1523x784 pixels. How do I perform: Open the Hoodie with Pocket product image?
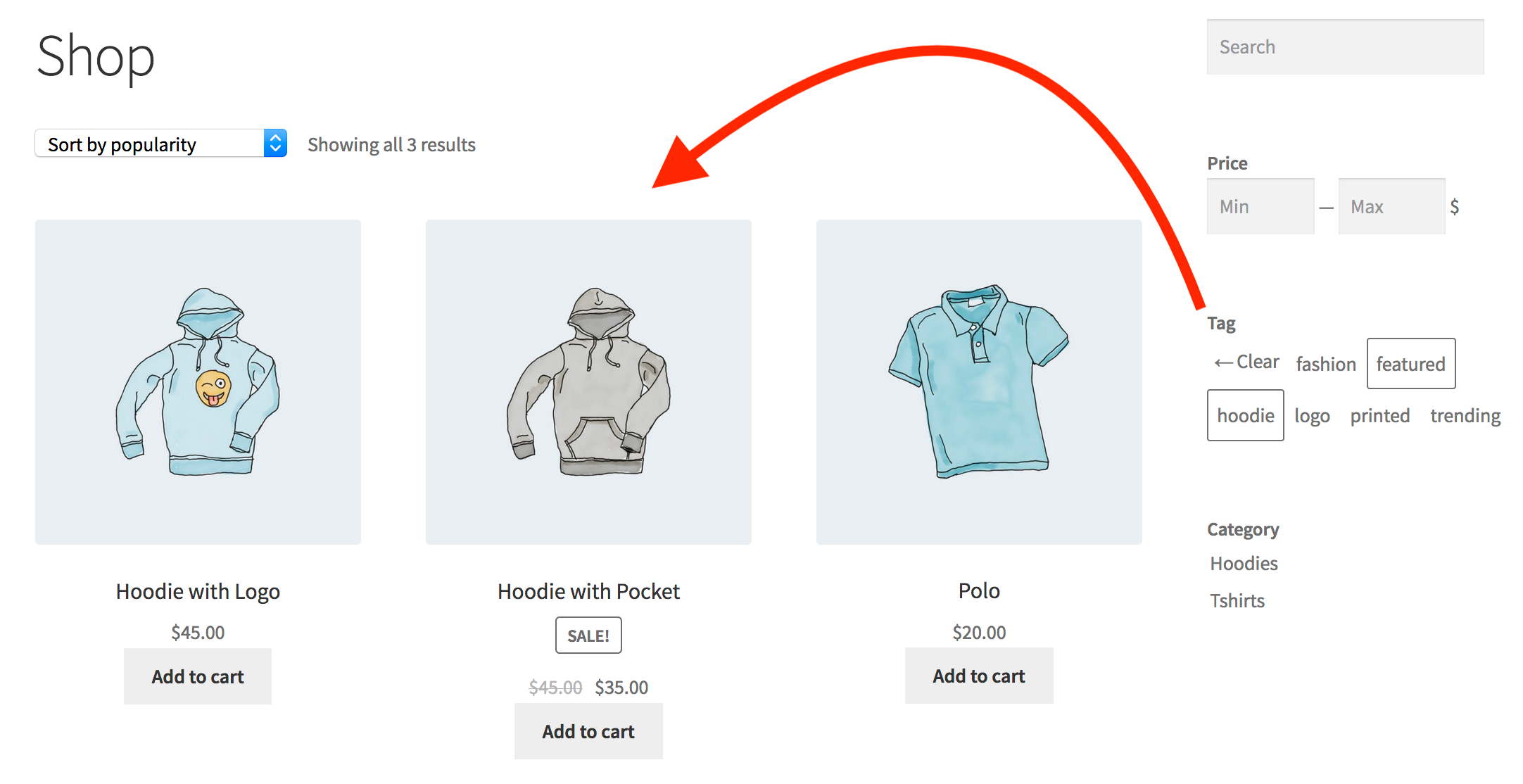coord(588,382)
